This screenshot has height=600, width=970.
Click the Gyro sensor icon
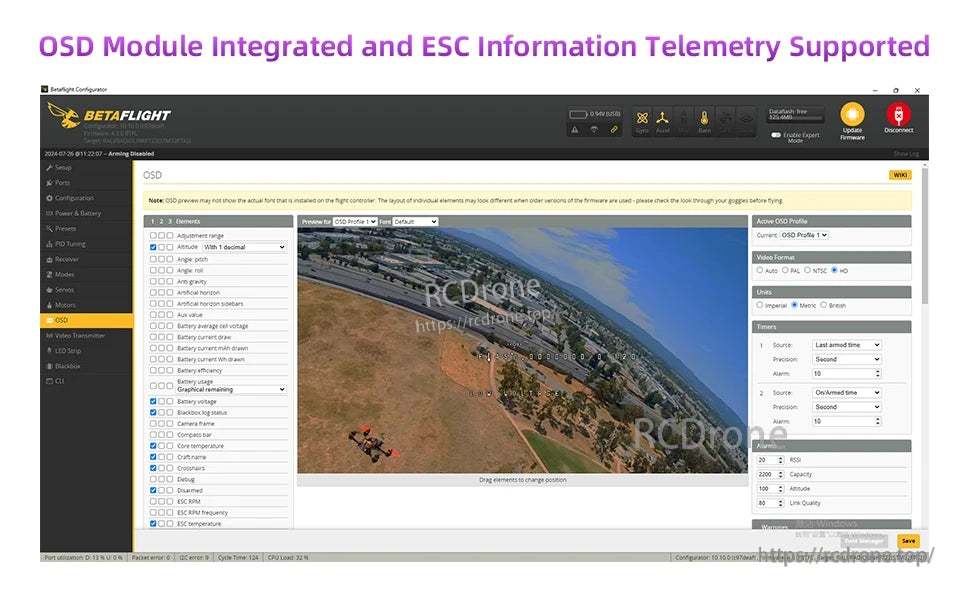642,119
